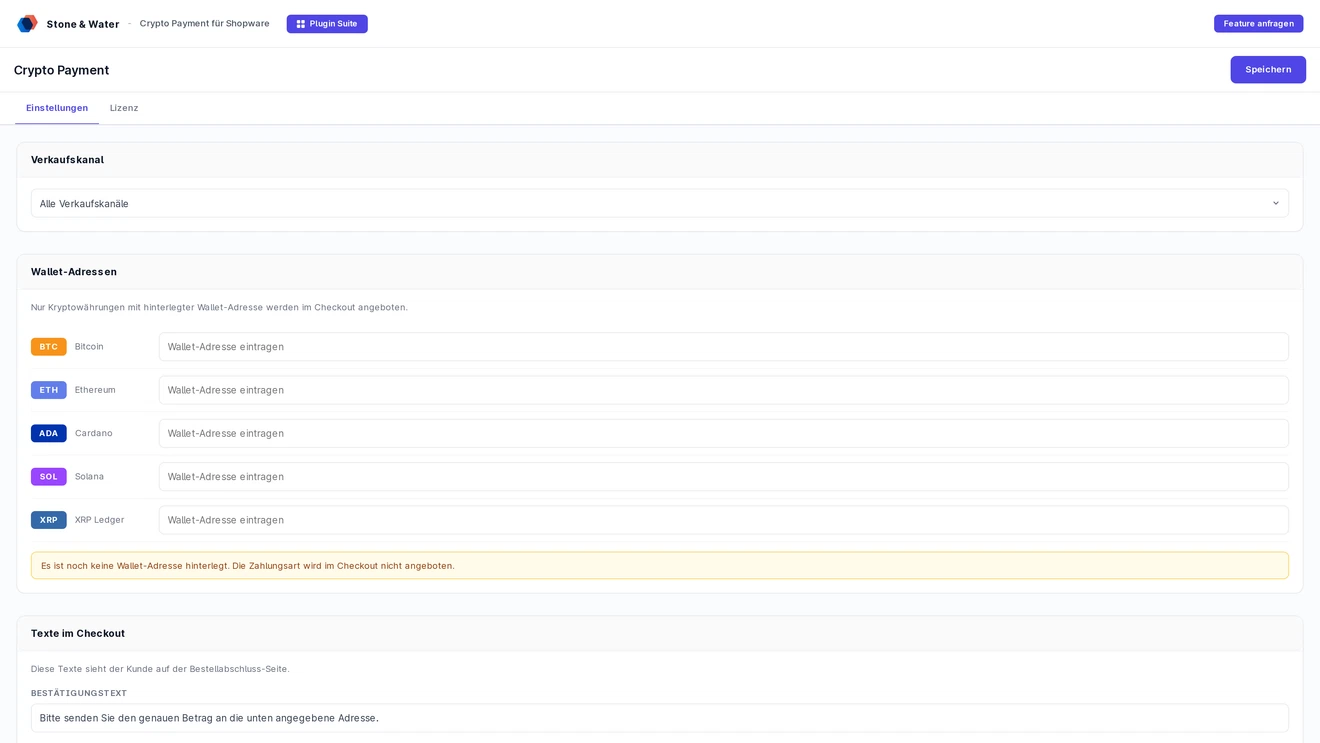Click into the Bestätigungstext input field
This screenshot has height=743, width=1320.
[660, 718]
